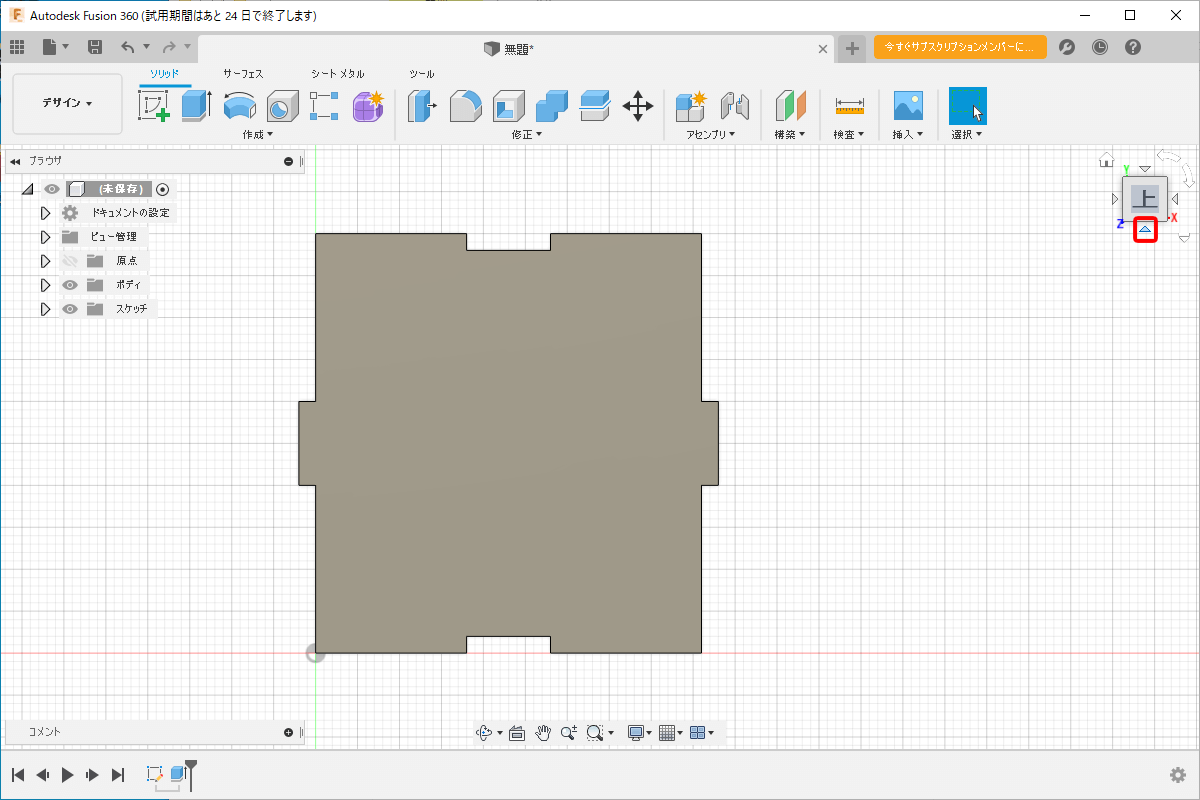Select the Offset Plane construct tool

coord(790,105)
